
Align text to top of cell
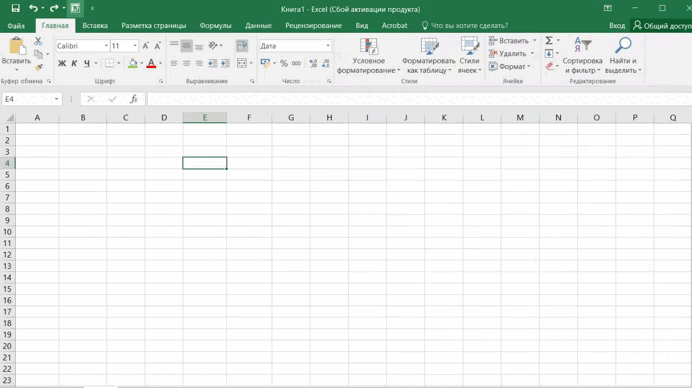click(x=174, y=45)
